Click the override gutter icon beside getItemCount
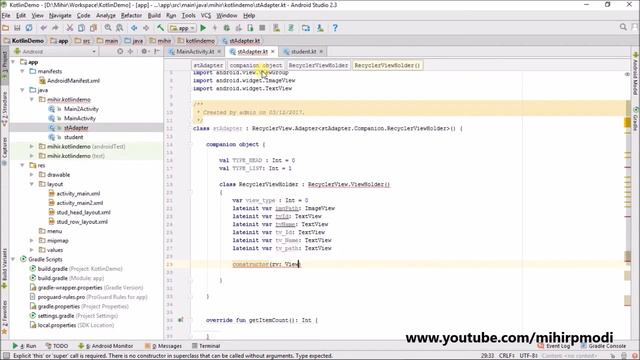The image size is (640, 360). (181, 320)
